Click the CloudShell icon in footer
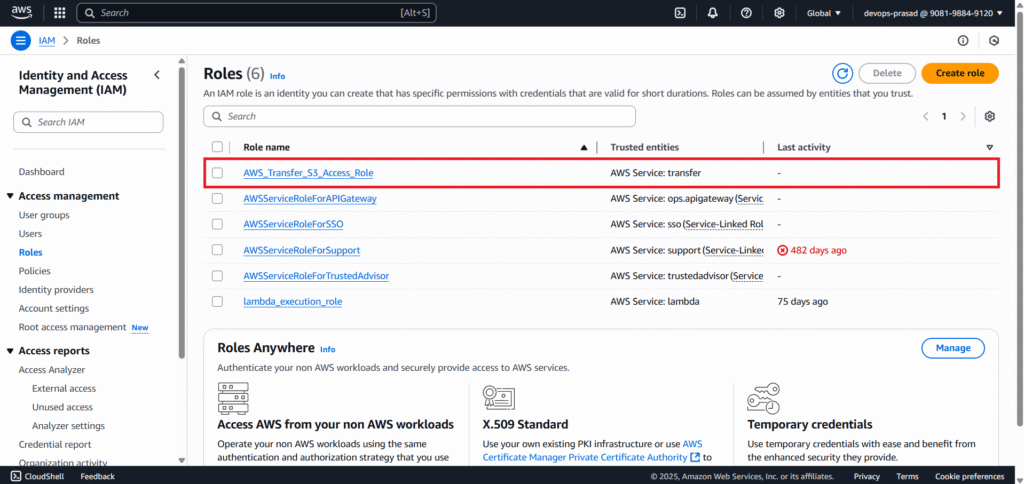This screenshot has height=484, width=1024. pyautogui.click(x=16, y=476)
